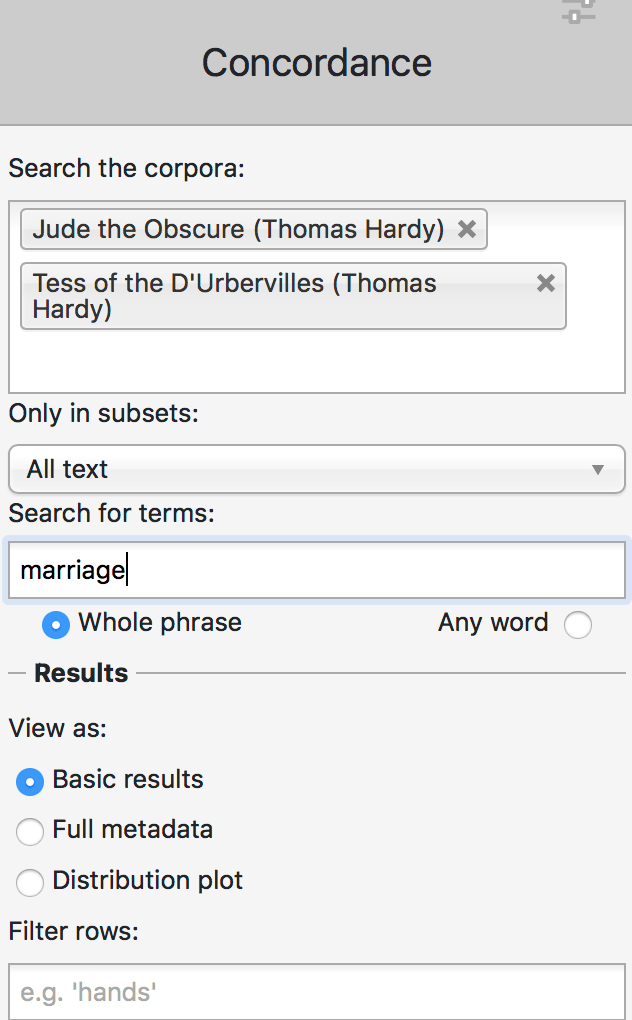Remove Tess of the D'Urbervilles corpus

[545, 283]
